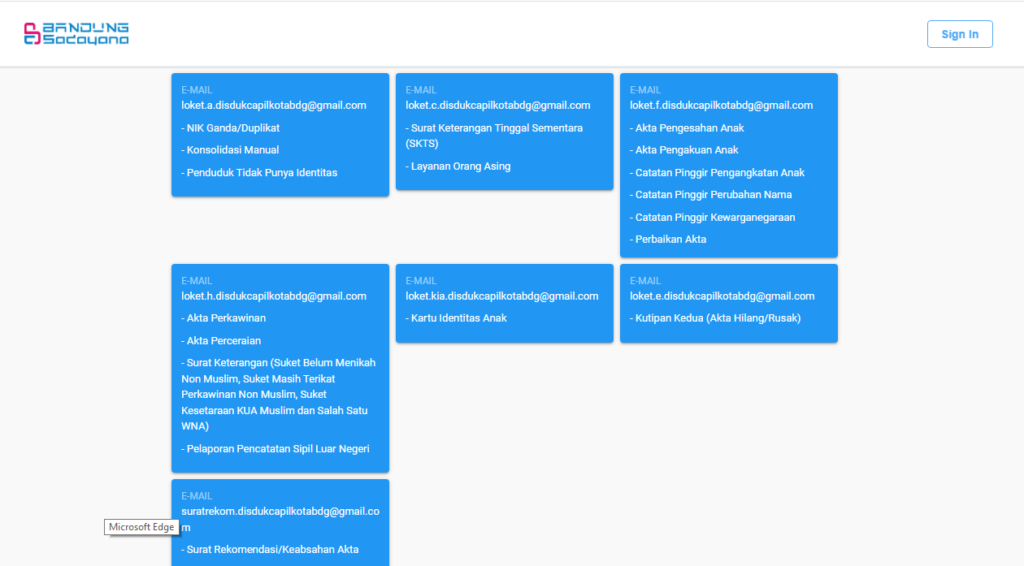Click the Akta Perkawinan item
This screenshot has height=566, width=1024.
click(x=223, y=318)
